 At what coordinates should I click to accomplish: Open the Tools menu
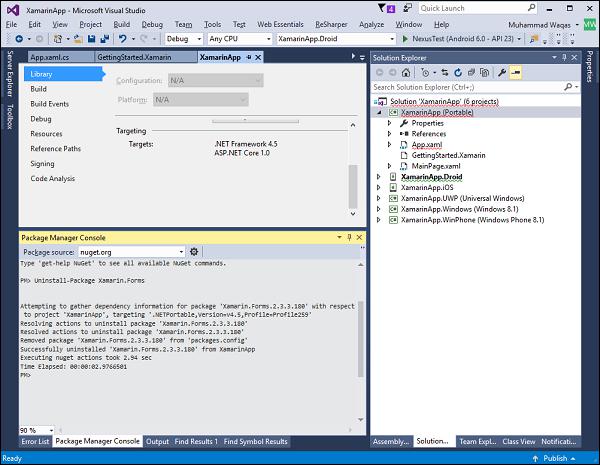(x=212, y=24)
